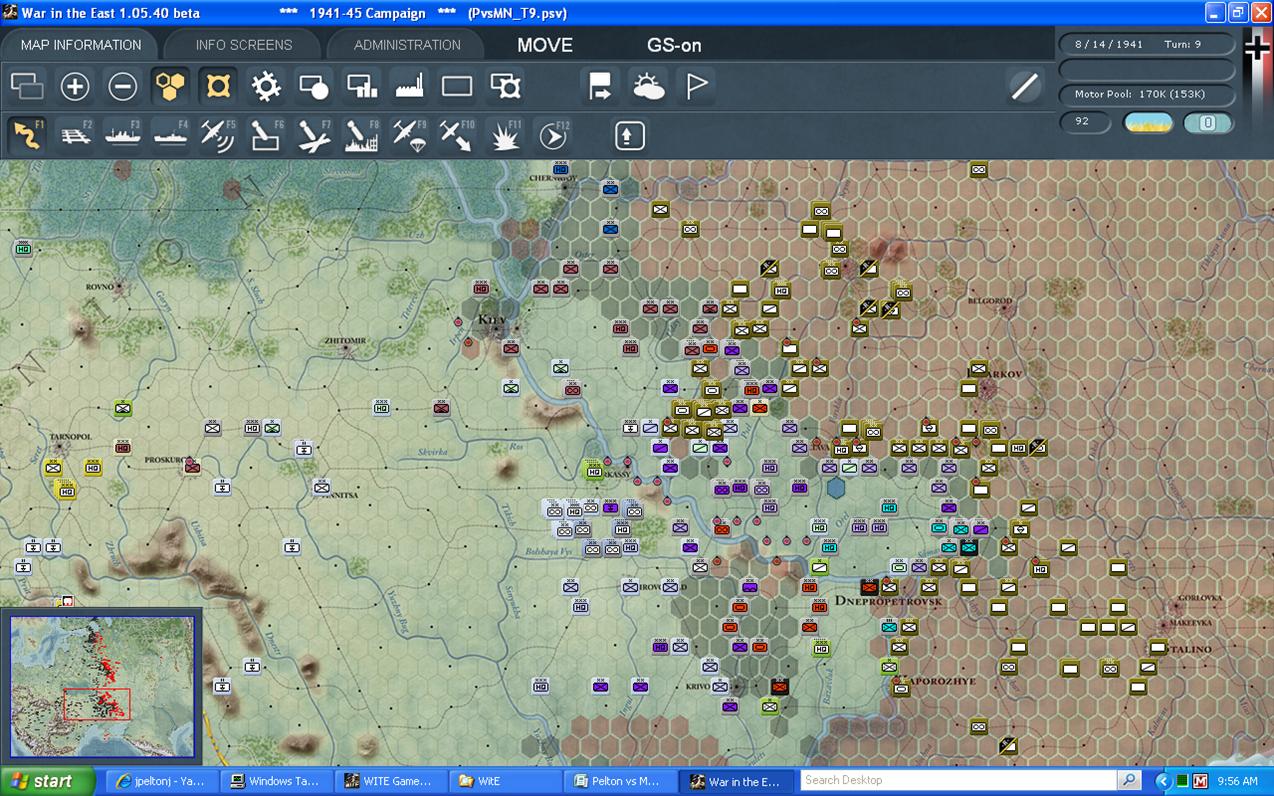The height and width of the screenshot is (796, 1274).
Task: Click the Zaporozhye city label
Action: click(938, 681)
